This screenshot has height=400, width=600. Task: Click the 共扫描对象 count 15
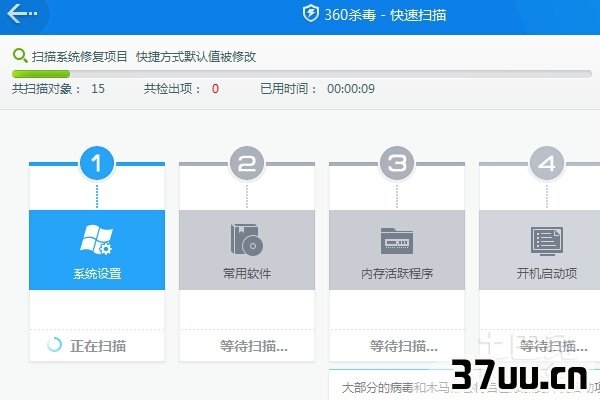[x=98, y=89]
